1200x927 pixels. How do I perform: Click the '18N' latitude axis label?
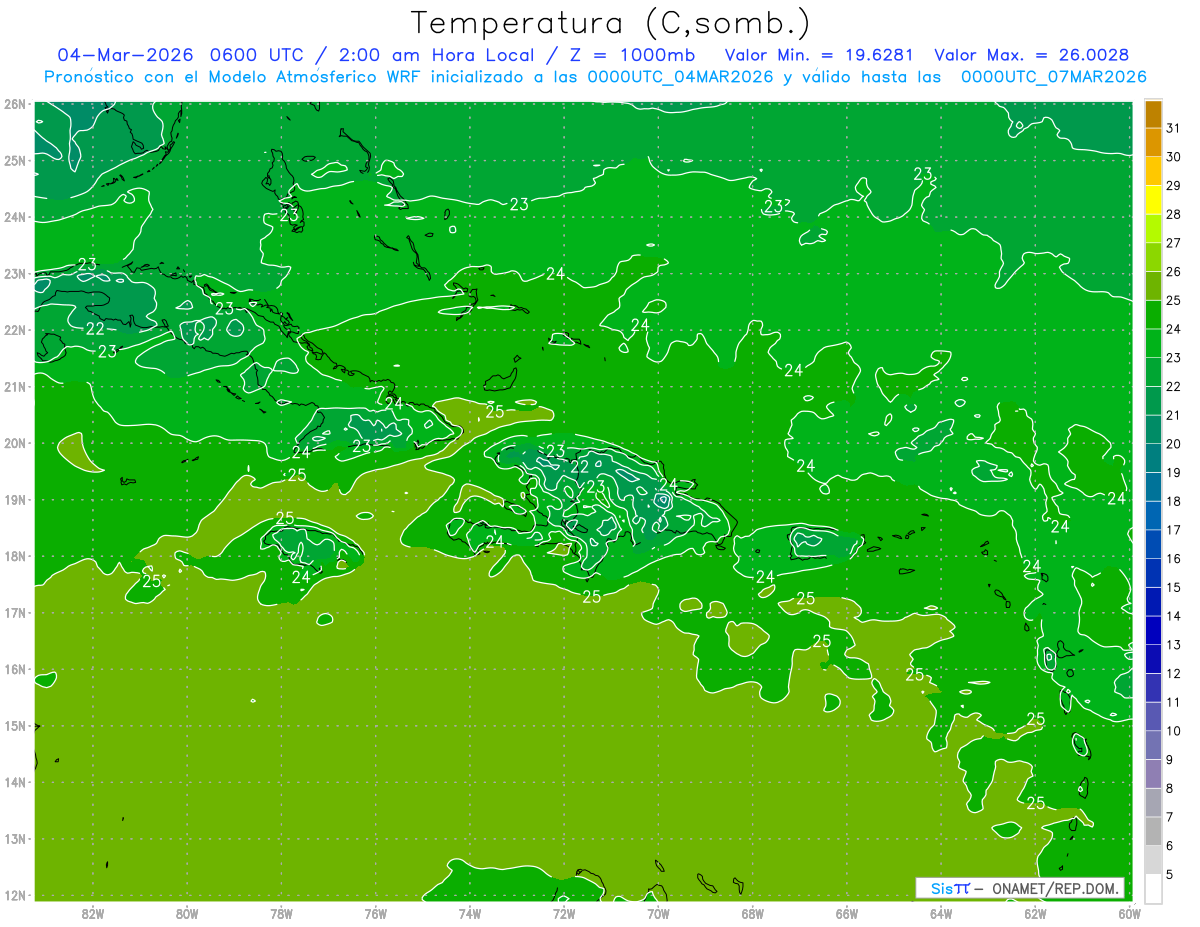pyautogui.click(x=14, y=556)
